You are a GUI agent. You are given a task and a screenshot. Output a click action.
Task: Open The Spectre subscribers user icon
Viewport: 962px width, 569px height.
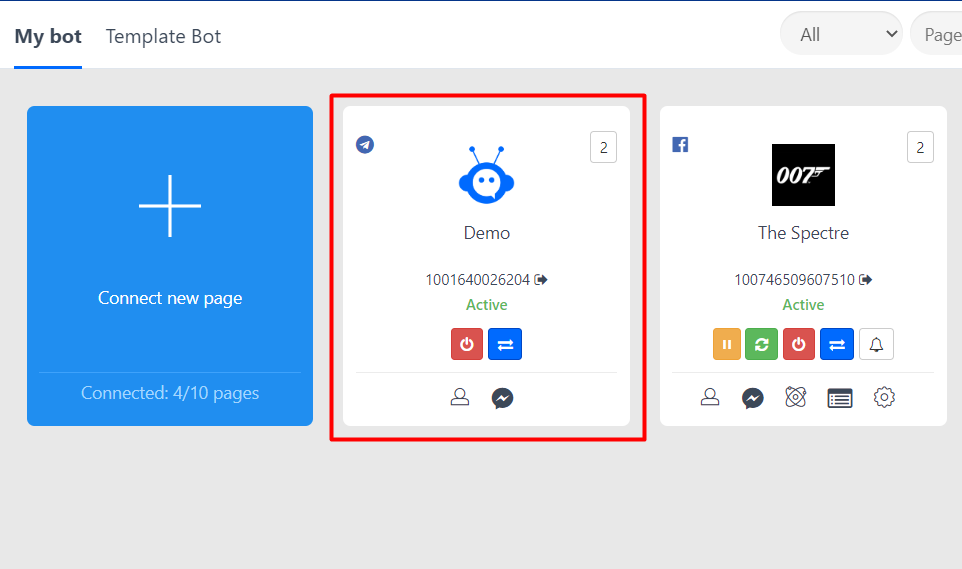pos(710,398)
